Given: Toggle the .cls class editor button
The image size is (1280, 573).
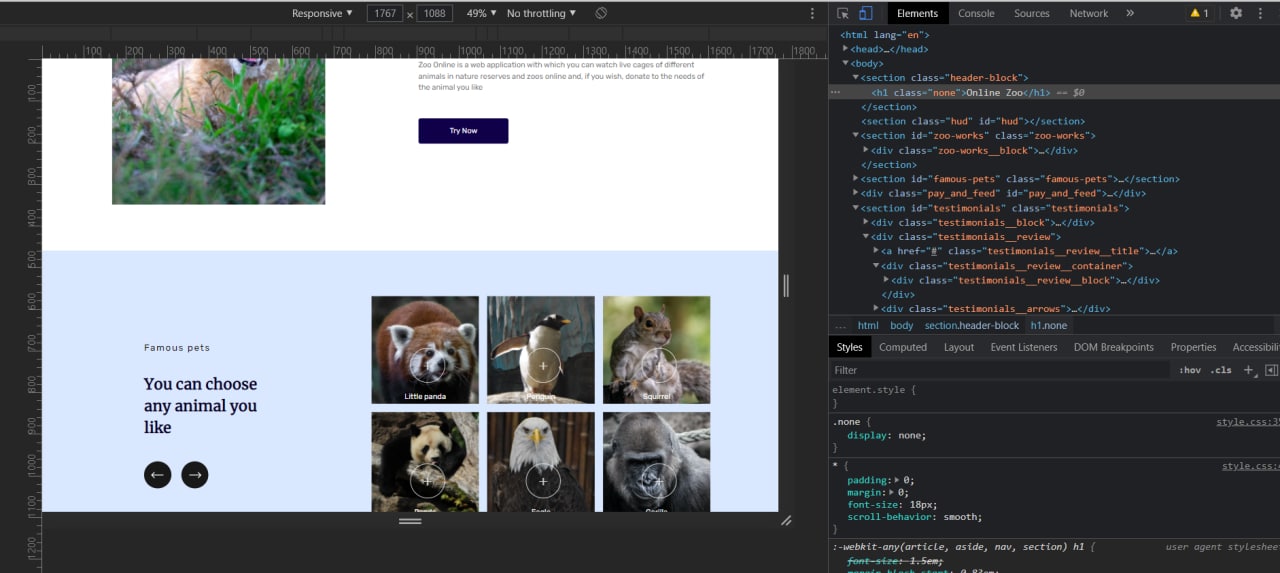Looking at the screenshot, I should pyautogui.click(x=1221, y=370).
